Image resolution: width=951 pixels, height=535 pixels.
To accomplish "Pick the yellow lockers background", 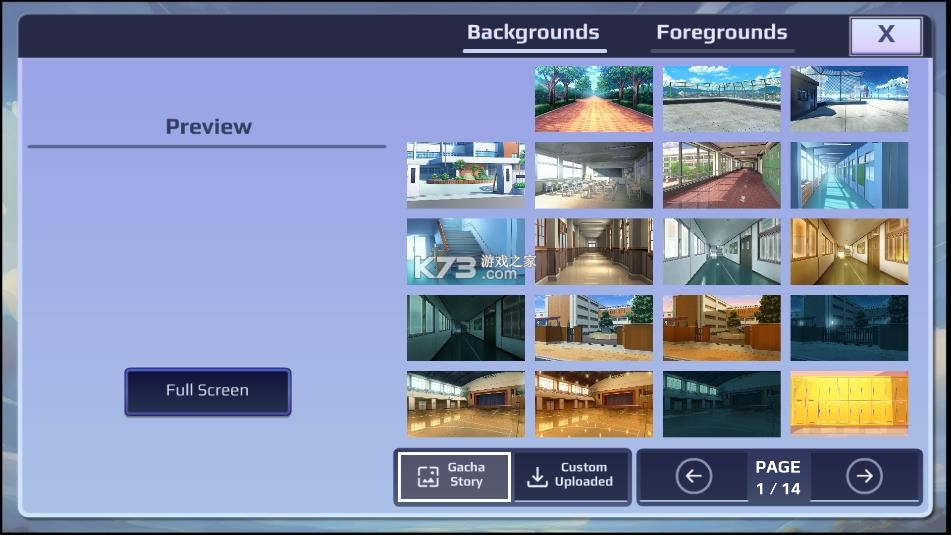I will point(849,404).
